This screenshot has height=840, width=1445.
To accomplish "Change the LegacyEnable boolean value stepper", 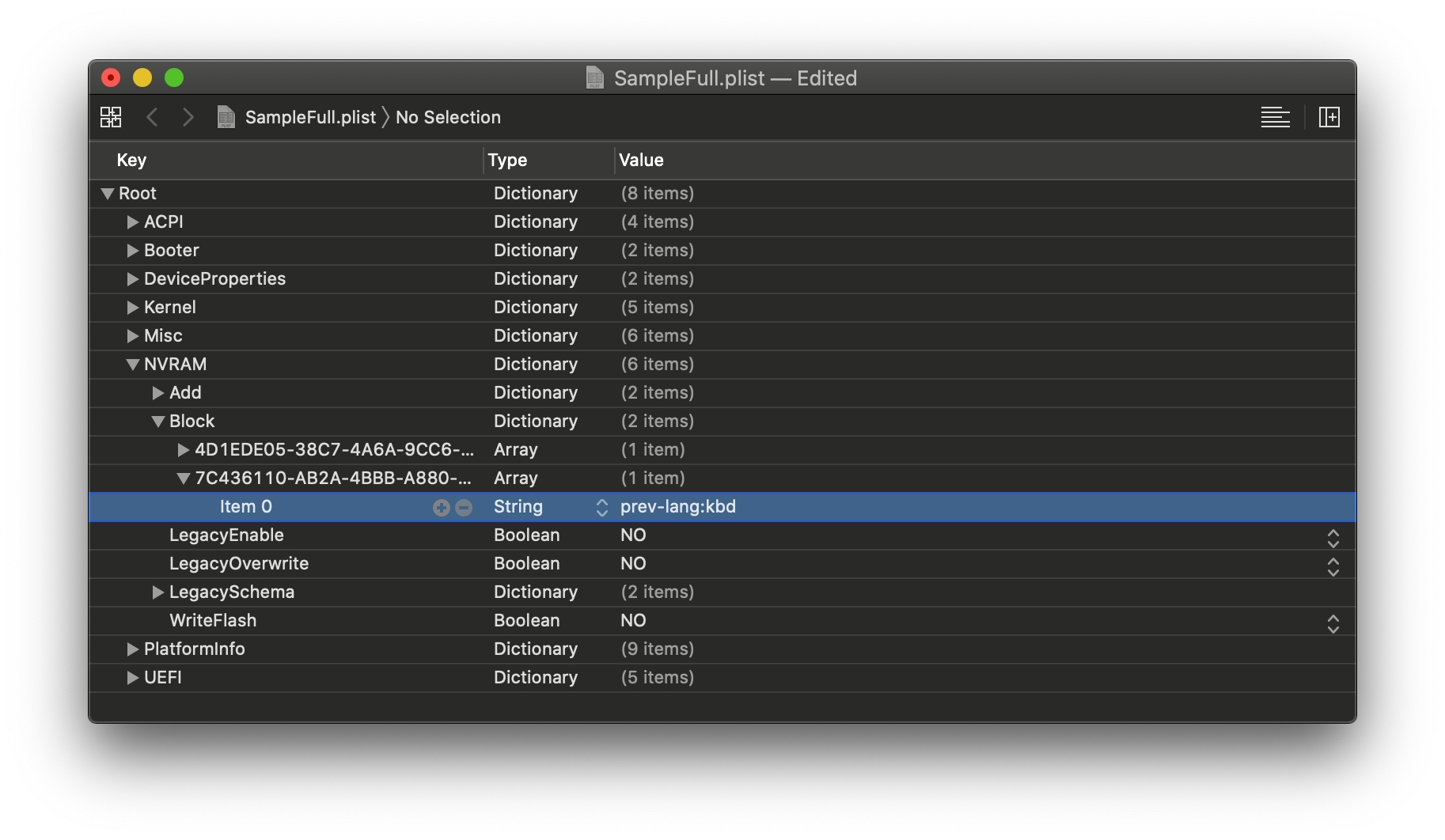I will tap(1333, 539).
